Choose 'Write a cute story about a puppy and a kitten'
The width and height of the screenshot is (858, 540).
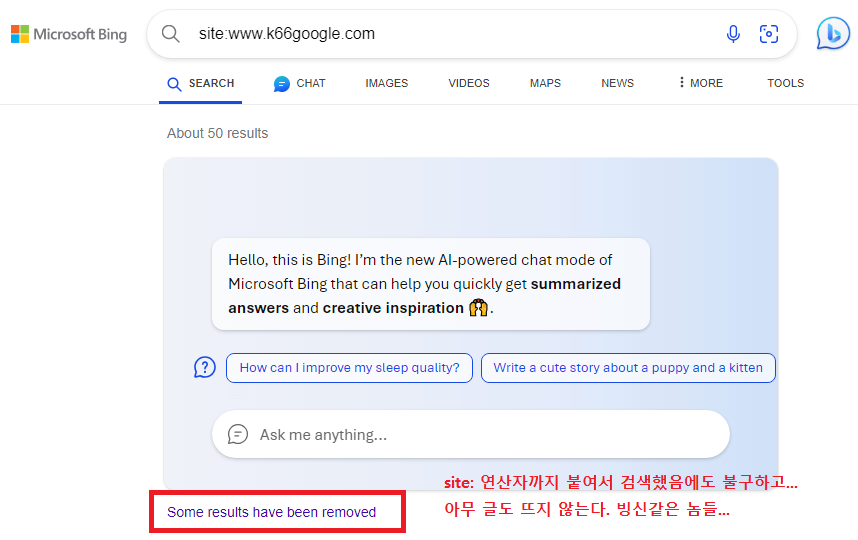tap(628, 368)
